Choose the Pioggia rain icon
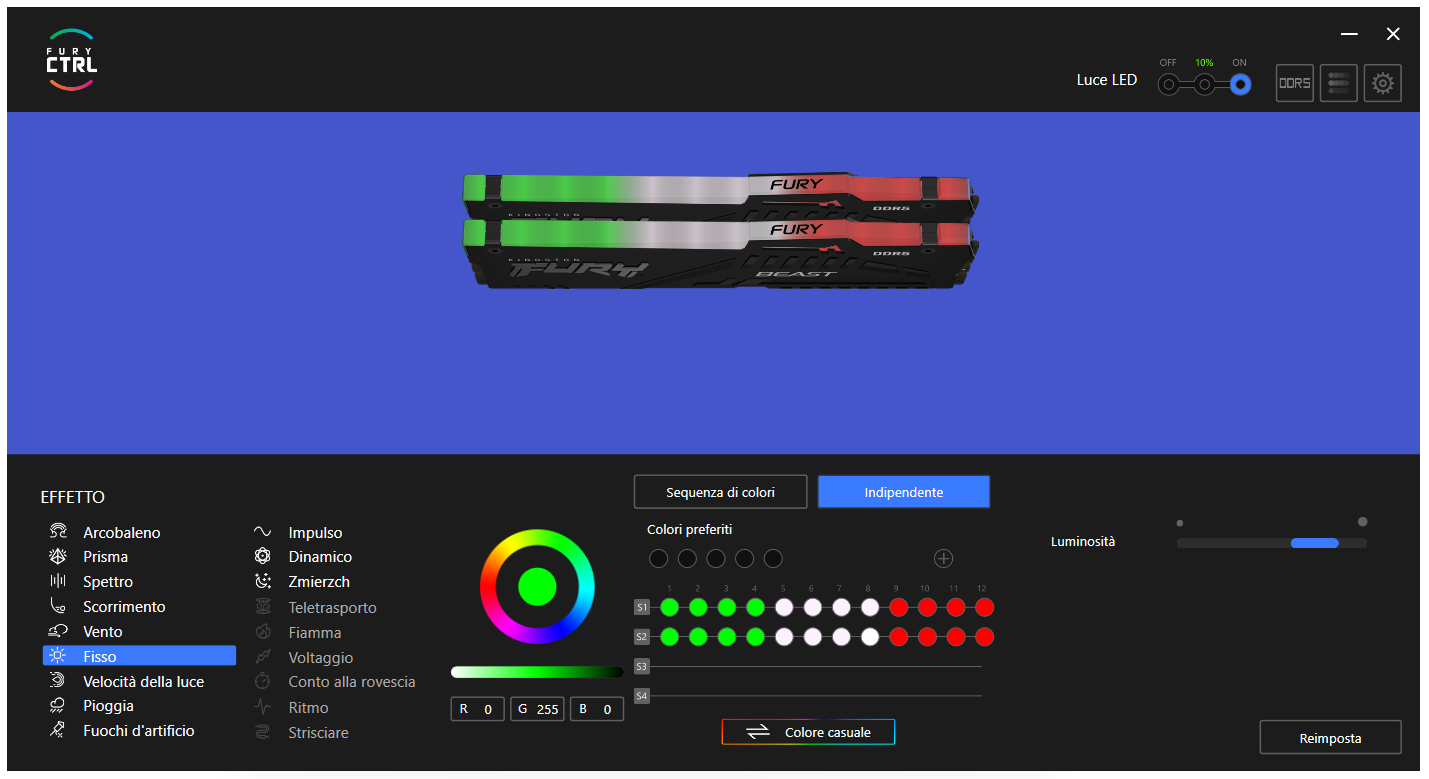1429x779 pixels. point(58,705)
